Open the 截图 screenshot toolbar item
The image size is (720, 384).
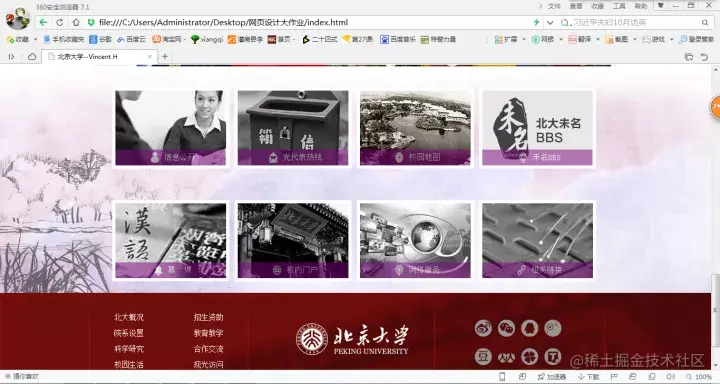[616, 40]
